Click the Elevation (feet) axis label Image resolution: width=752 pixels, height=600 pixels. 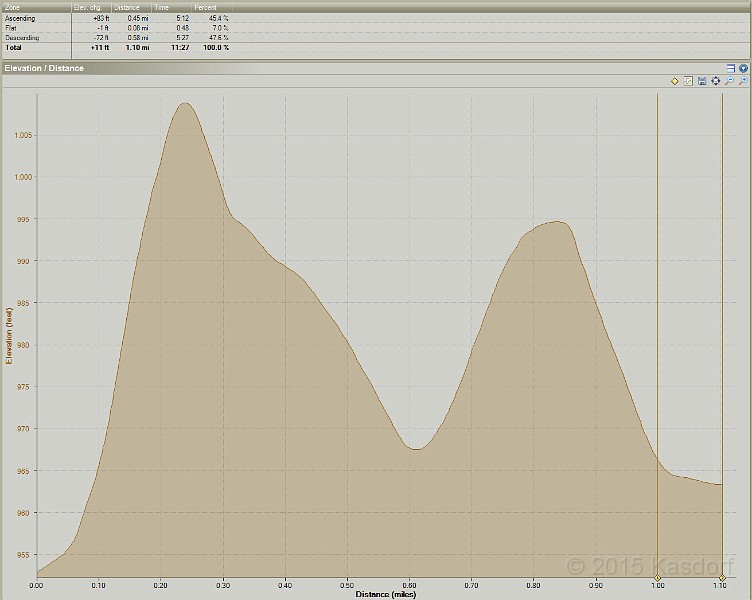10,337
